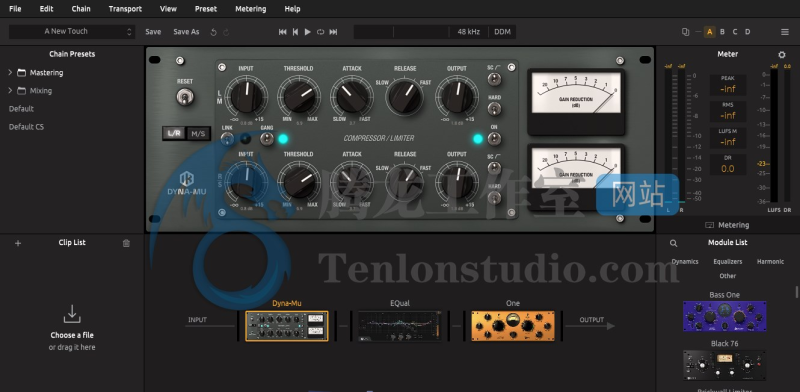
Task: Switch to M/S processing mode
Action: [x=198, y=134]
